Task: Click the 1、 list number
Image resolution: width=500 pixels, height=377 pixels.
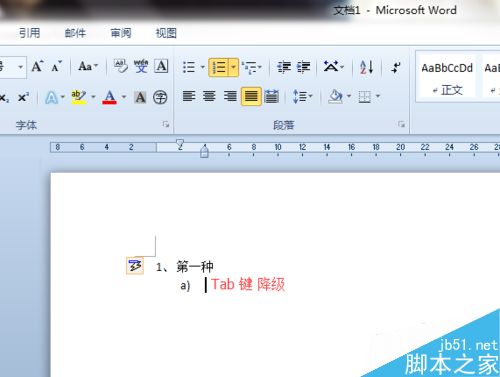Action: (x=163, y=267)
